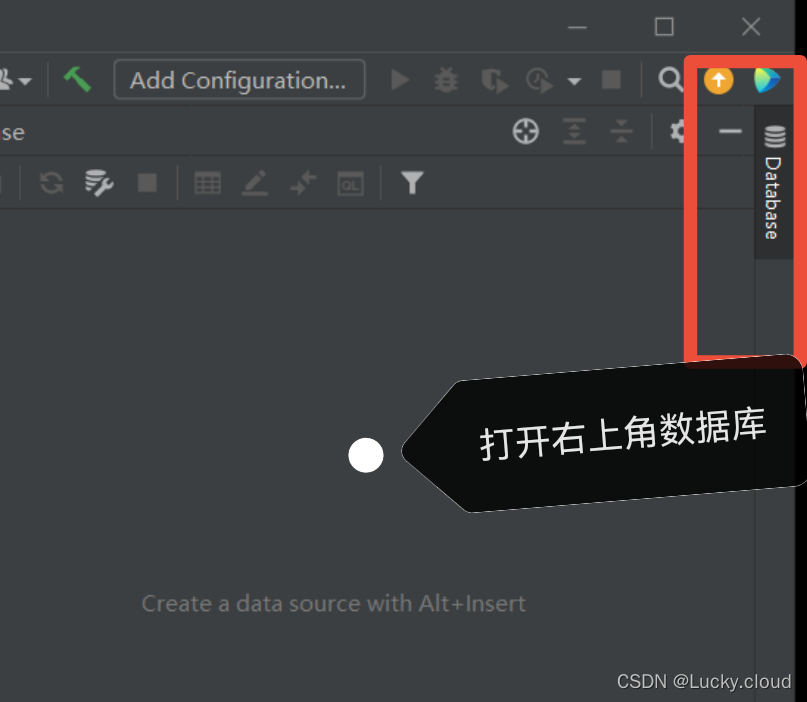The height and width of the screenshot is (702, 807).
Task: Toggle the Profile with IntelliJ Profiler icon
Action: click(538, 80)
